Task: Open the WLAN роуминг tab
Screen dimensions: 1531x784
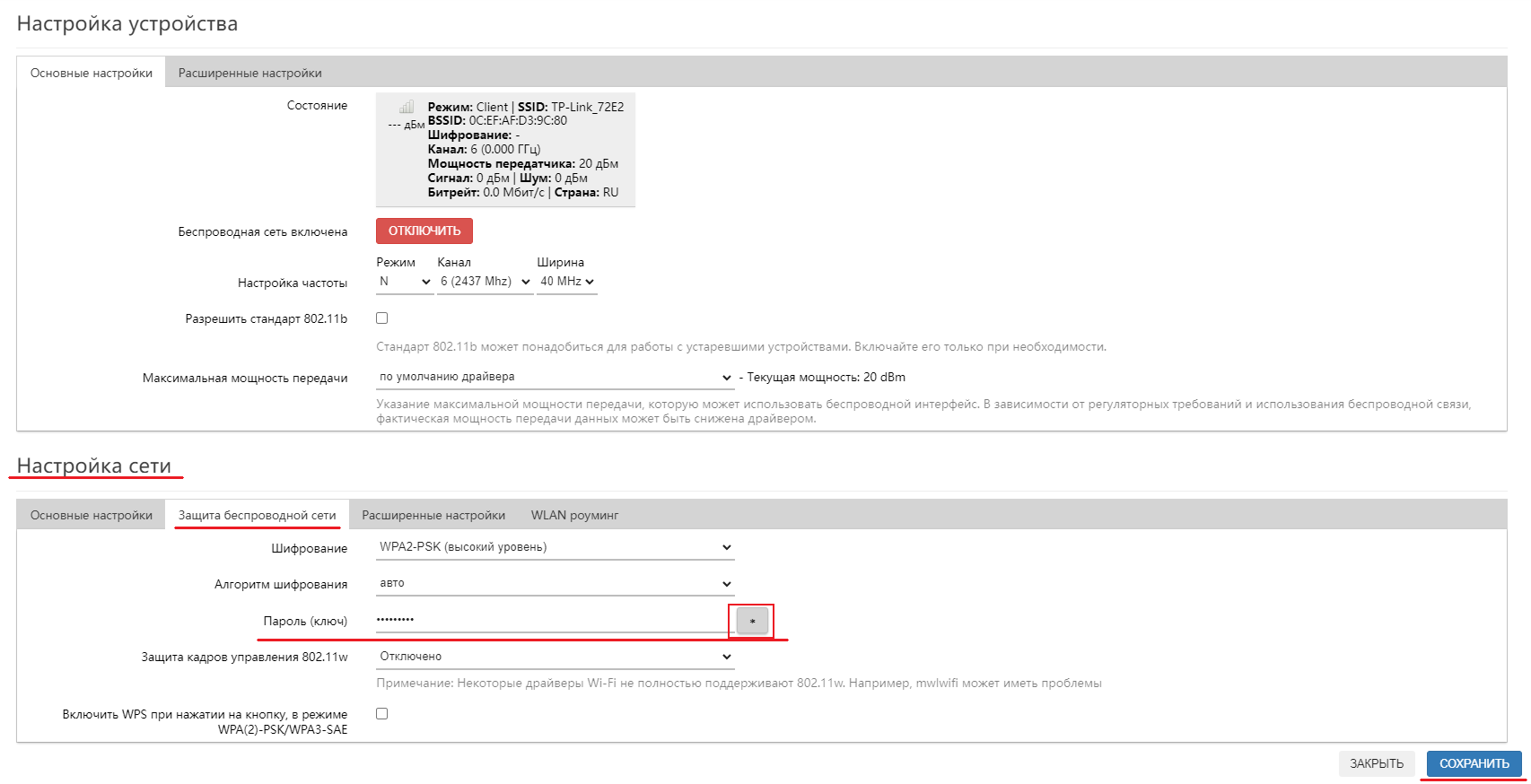Action: [x=574, y=515]
